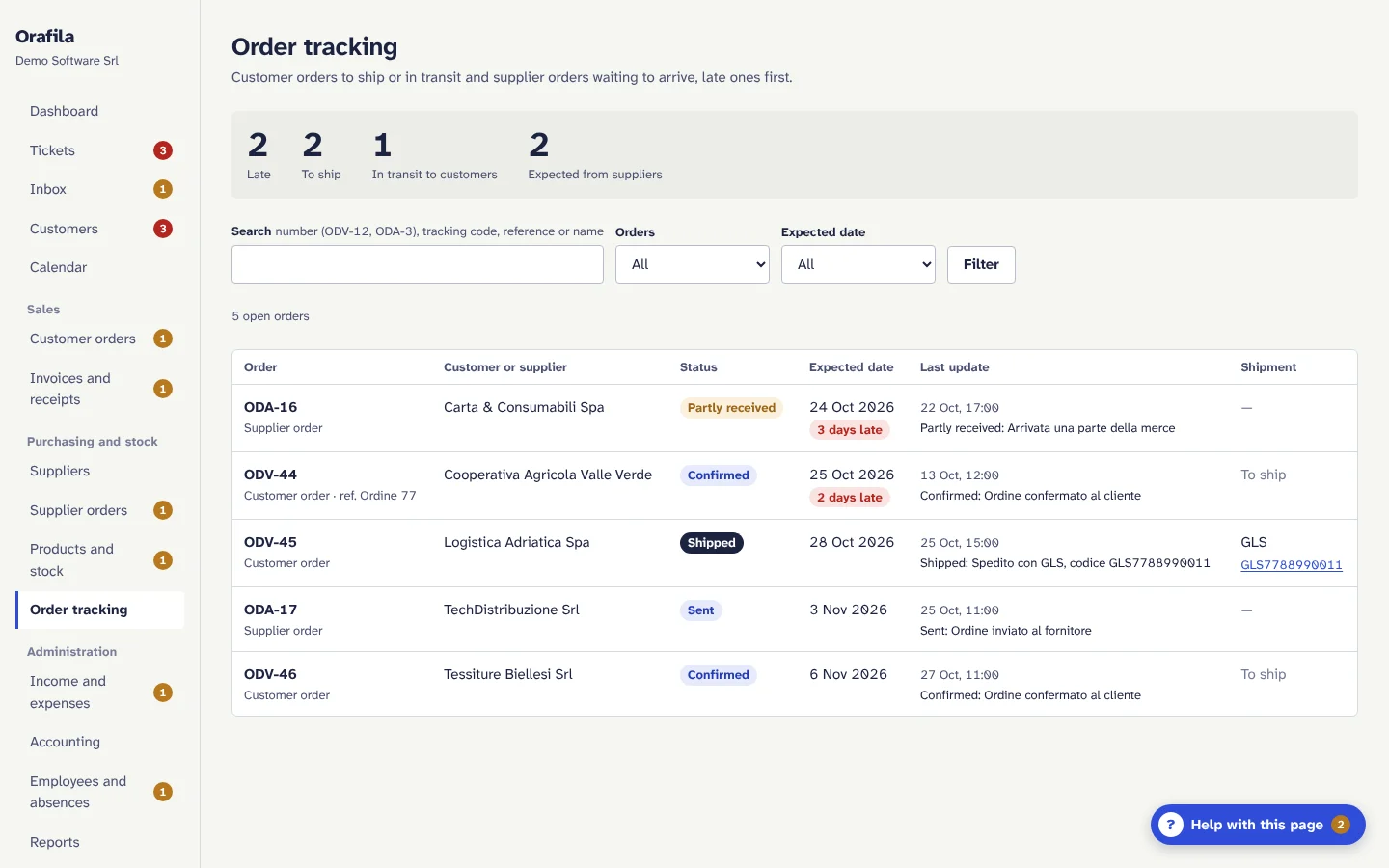Select Order tracking in the sidebar

click(x=100, y=610)
